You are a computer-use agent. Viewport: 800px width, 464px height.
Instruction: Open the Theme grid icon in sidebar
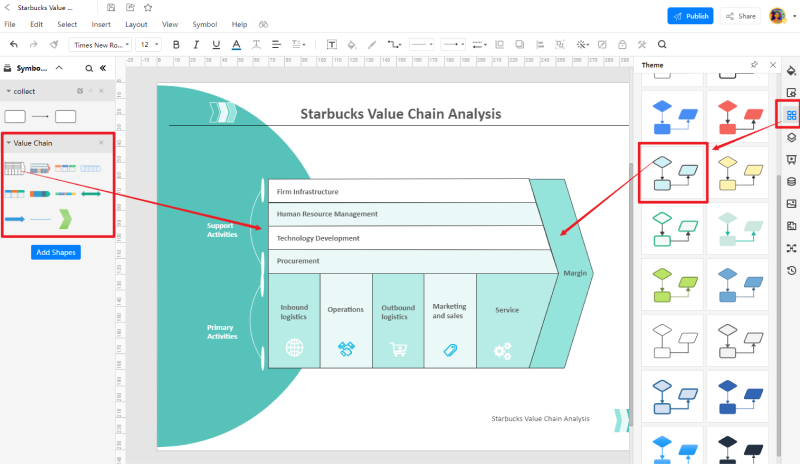tap(791, 115)
